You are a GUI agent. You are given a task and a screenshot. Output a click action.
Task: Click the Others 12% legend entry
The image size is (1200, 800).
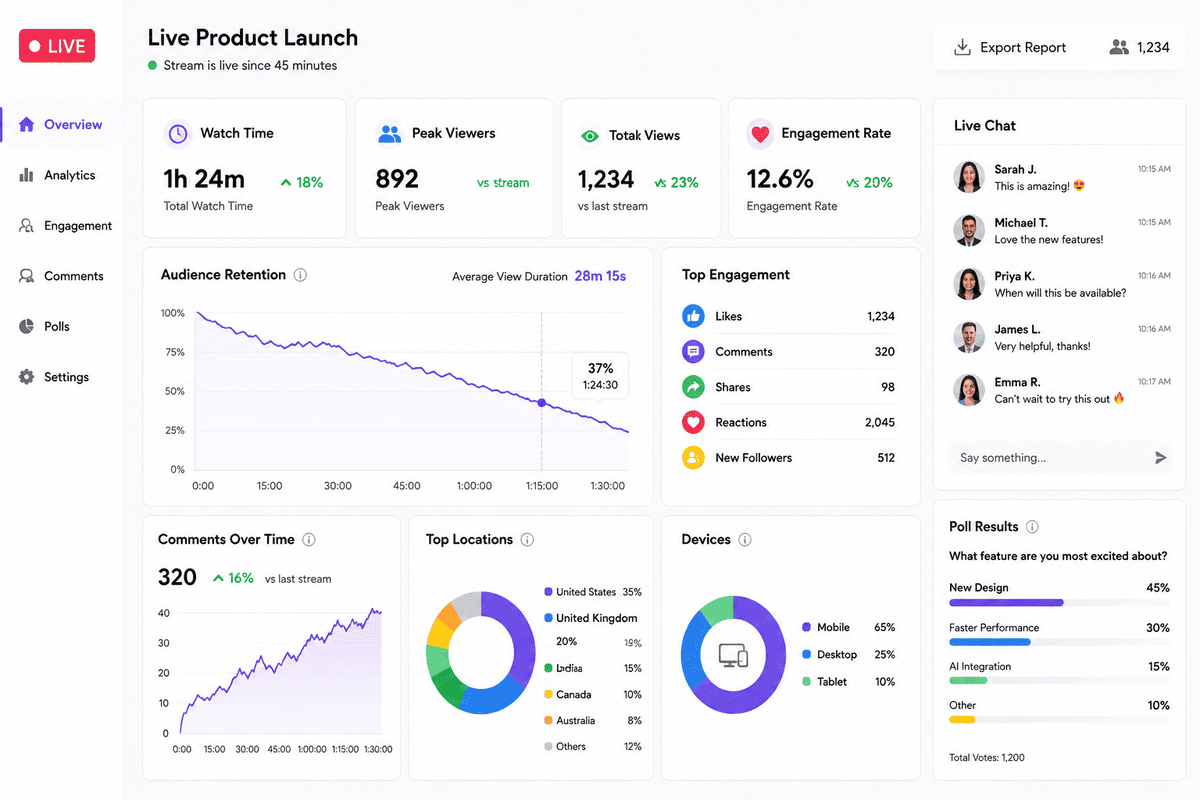[x=592, y=746]
